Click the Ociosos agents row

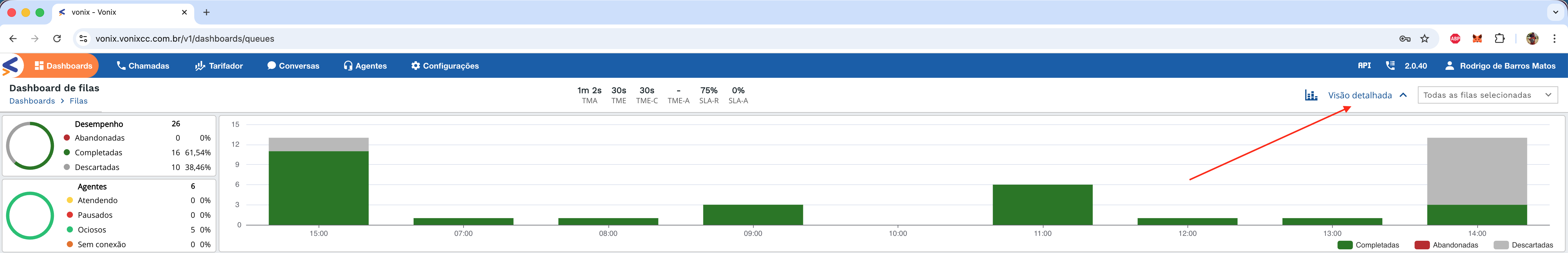(x=139, y=230)
